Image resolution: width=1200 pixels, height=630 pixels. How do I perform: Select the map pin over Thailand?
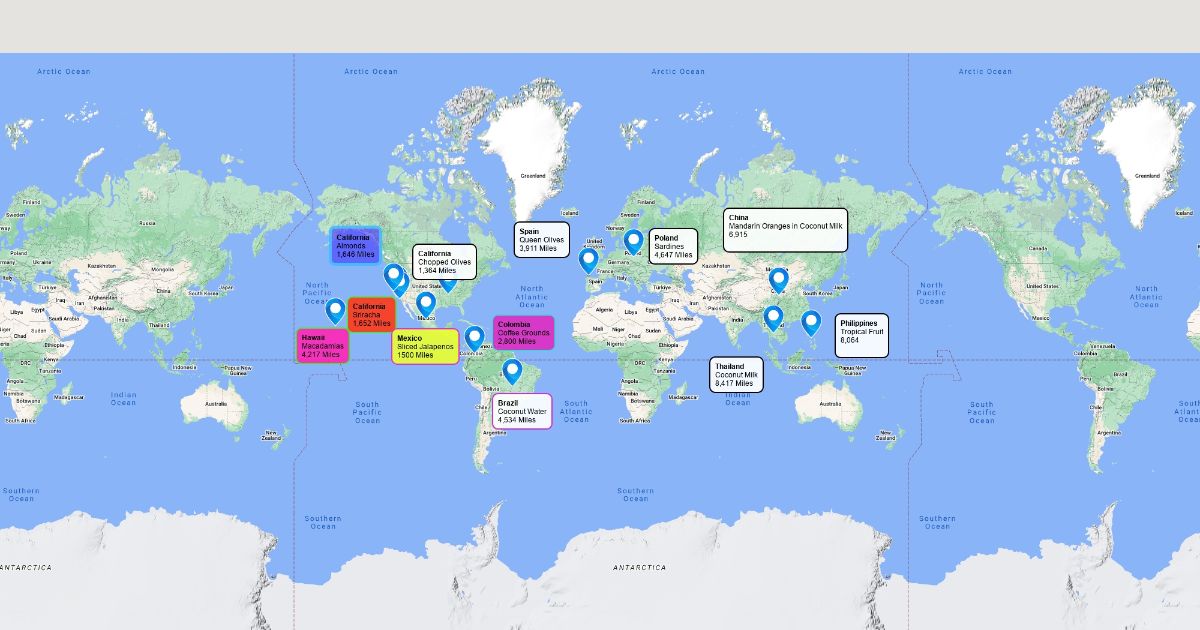tap(773, 317)
